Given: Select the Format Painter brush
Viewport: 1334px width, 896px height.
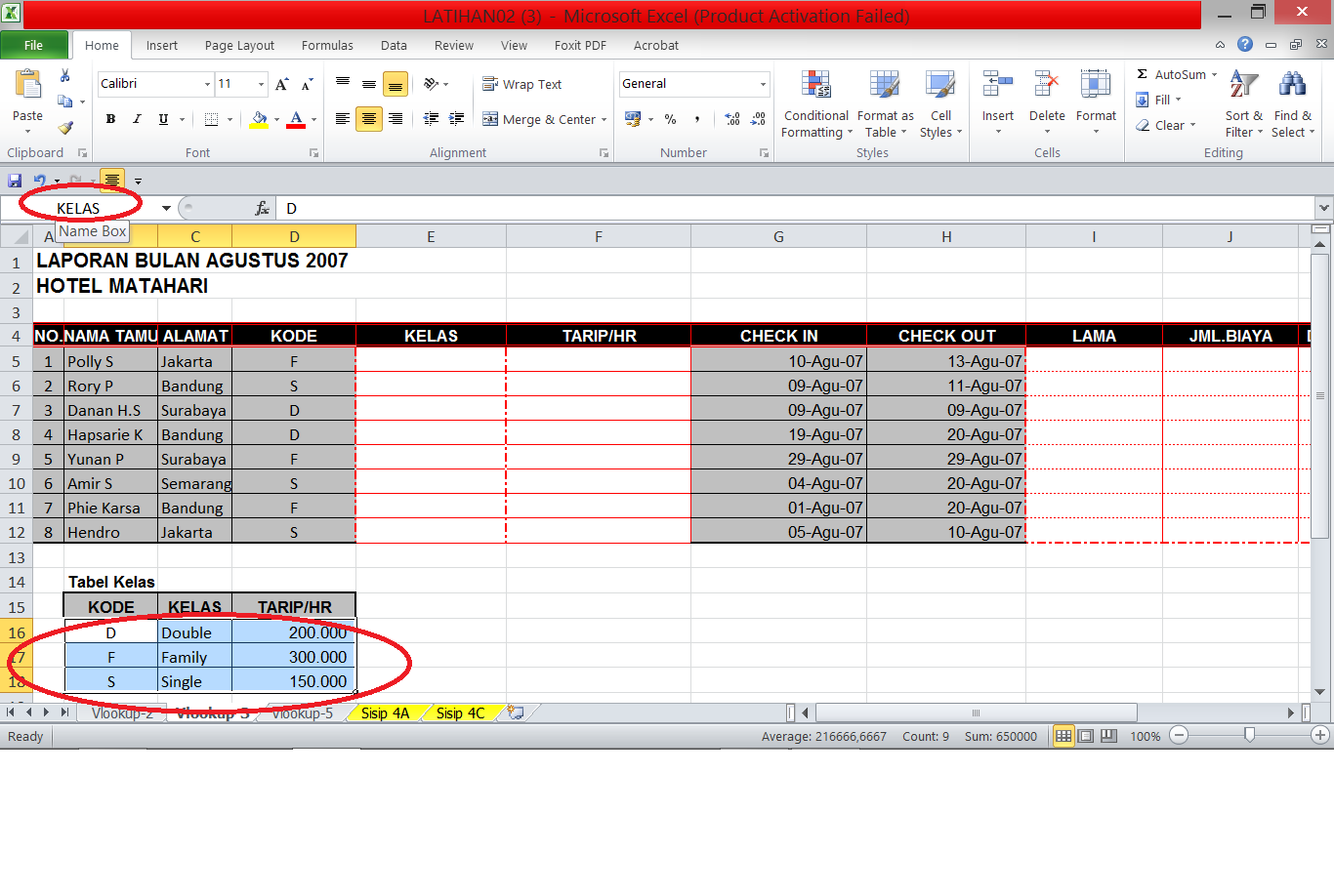Looking at the screenshot, I should point(65,127).
